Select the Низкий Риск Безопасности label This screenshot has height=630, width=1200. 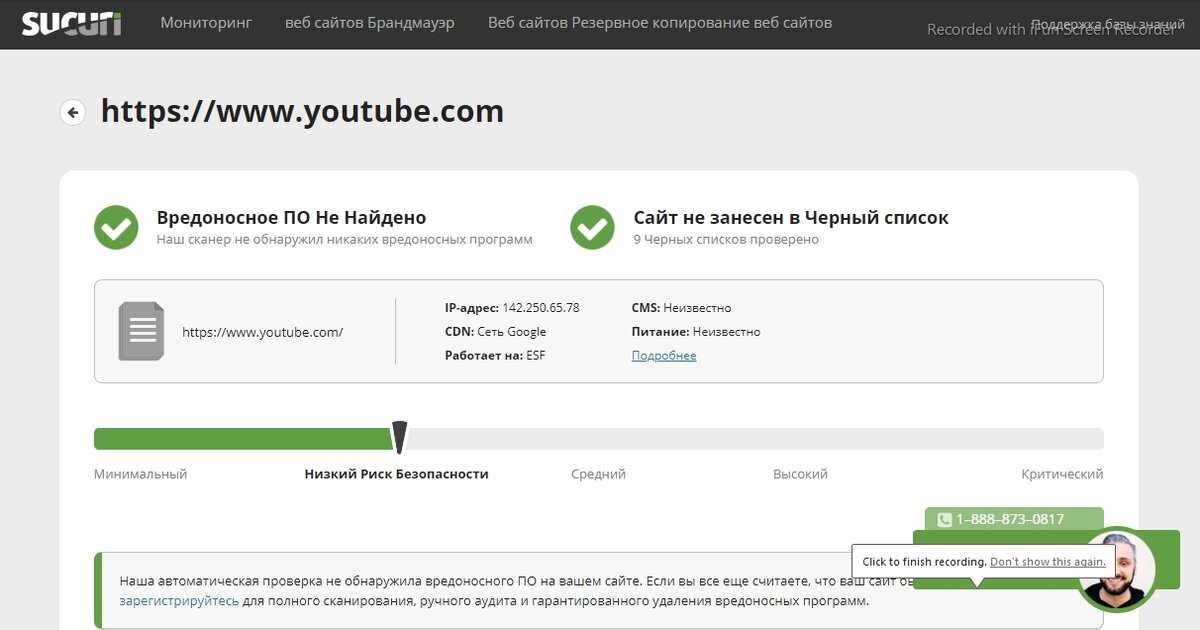(x=396, y=474)
